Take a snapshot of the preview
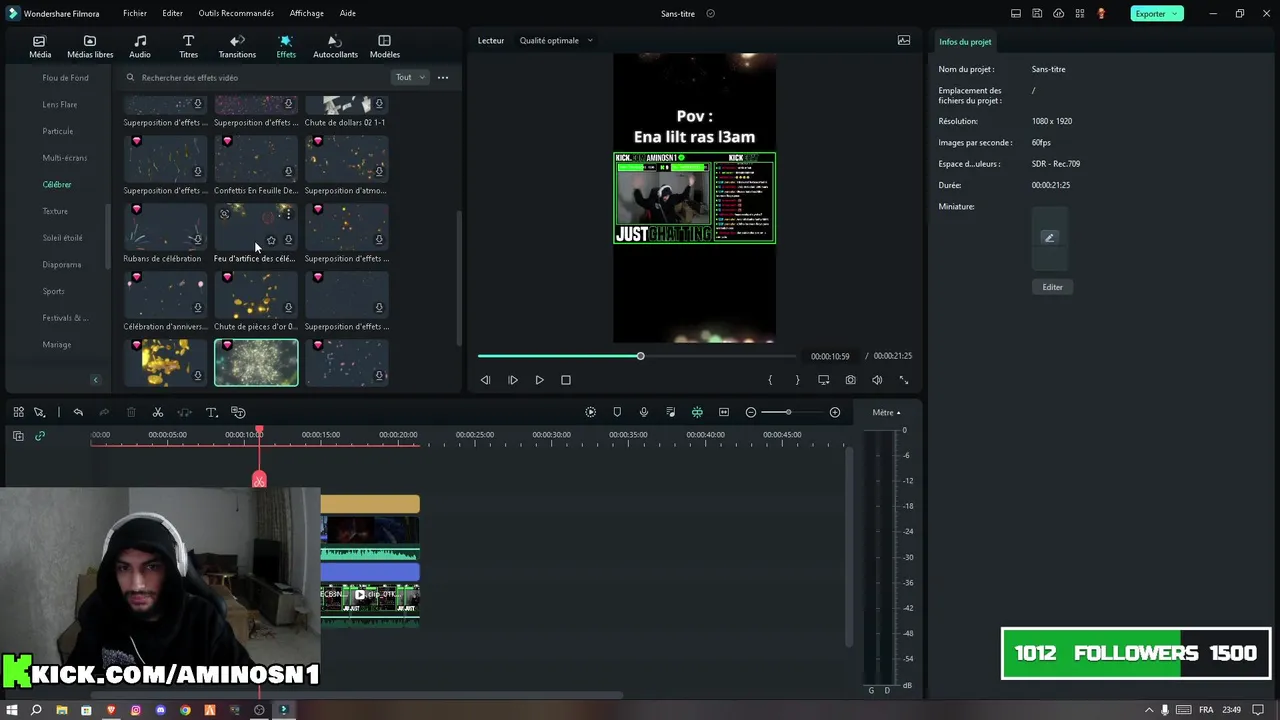This screenshot has width=1280, height=720. 850,380
